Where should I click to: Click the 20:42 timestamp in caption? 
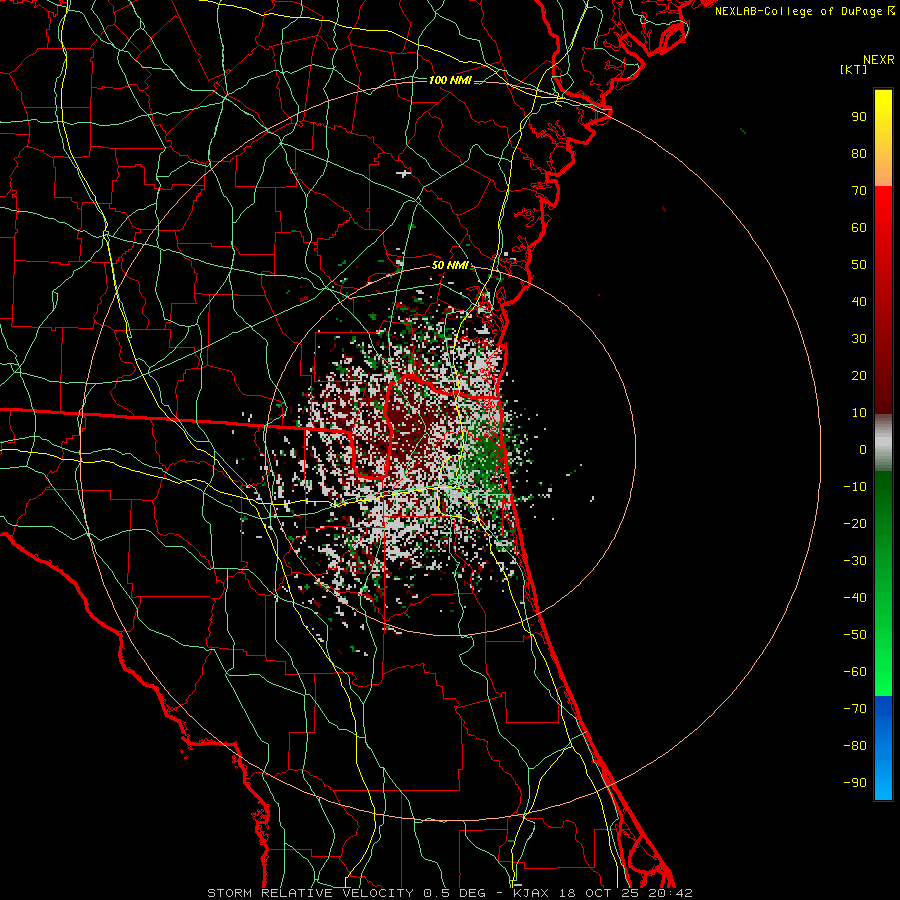[x=670, y=893]
